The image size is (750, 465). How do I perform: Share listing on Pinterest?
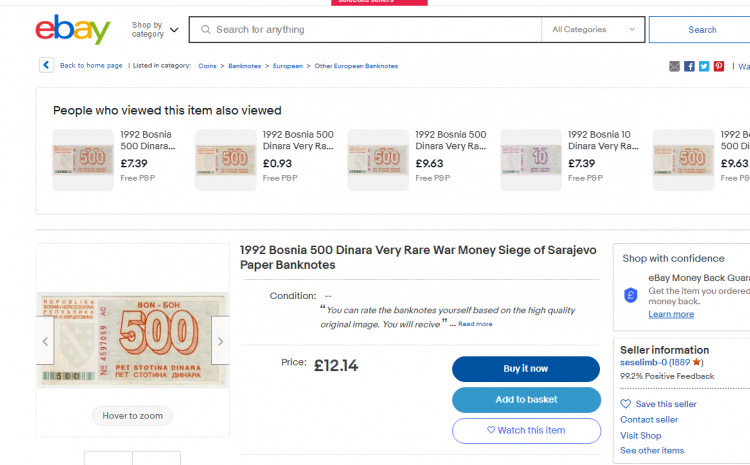pos(719,66)
